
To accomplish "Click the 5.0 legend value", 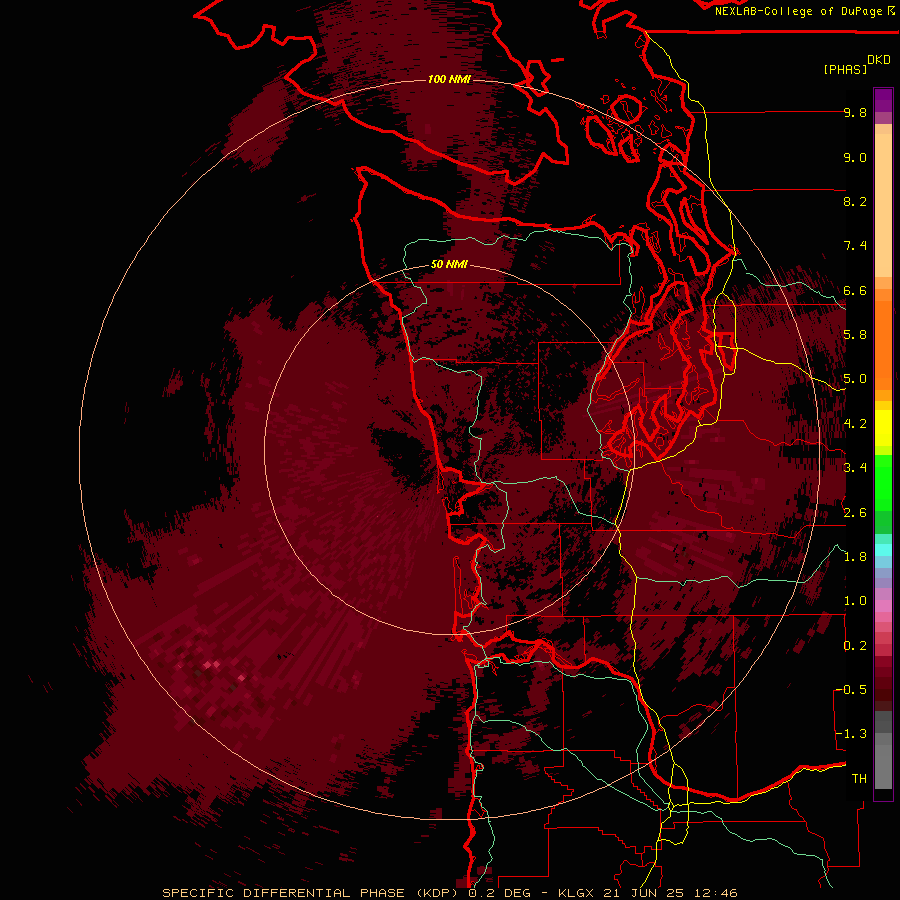I will tap(855, 379).
